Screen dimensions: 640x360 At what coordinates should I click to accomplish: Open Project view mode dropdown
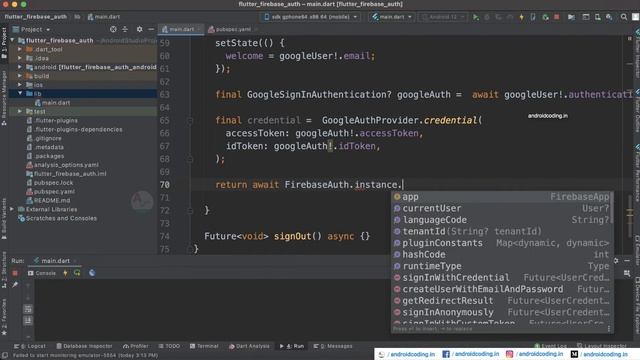coord(31,29)
